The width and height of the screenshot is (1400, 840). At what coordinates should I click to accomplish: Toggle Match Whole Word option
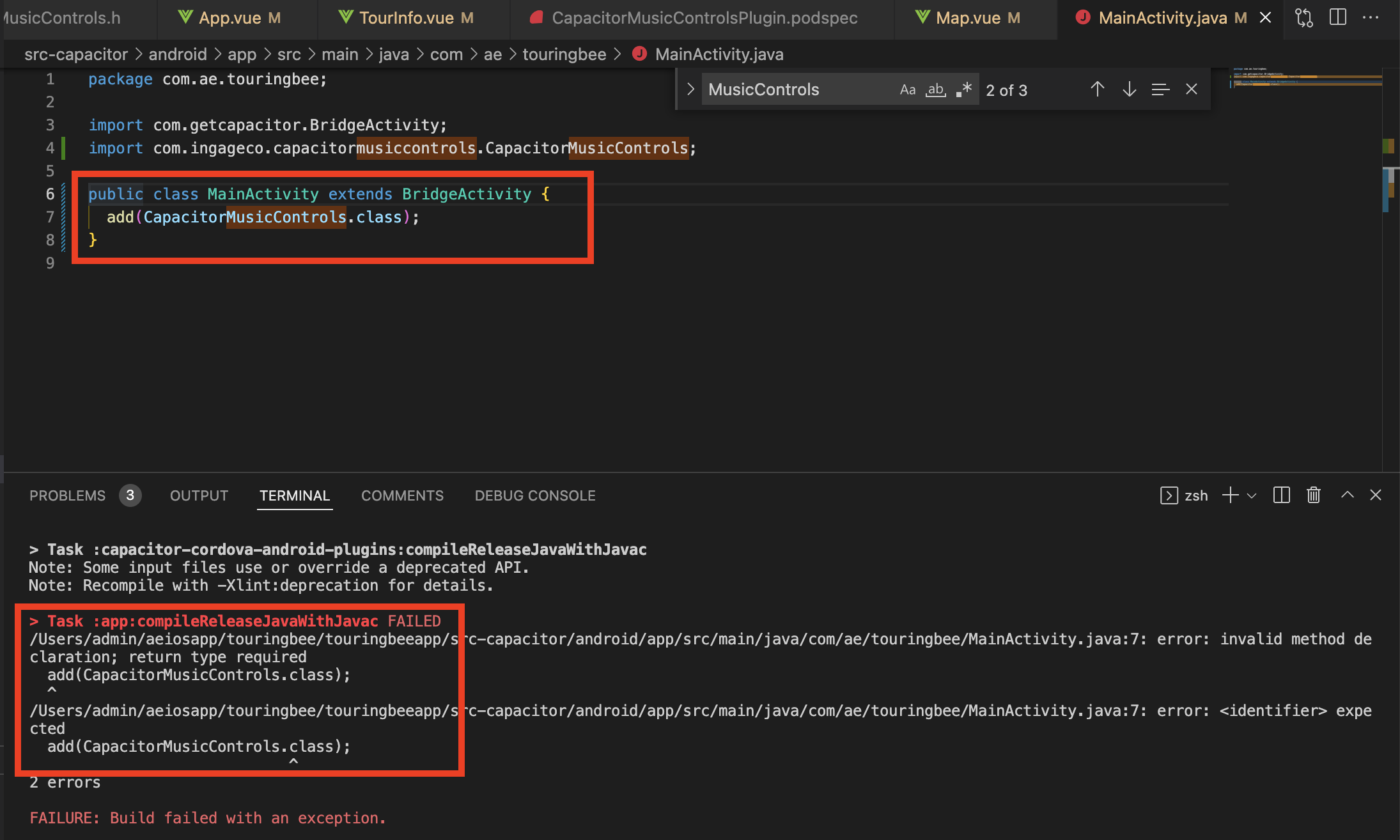(936, 89)
